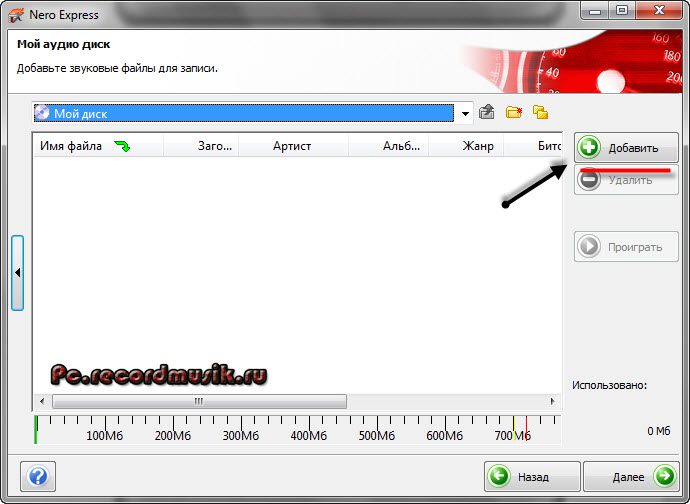Click the double-folder icon in the toolbar
Screen dimensions: 690x504
coord(540,113)
